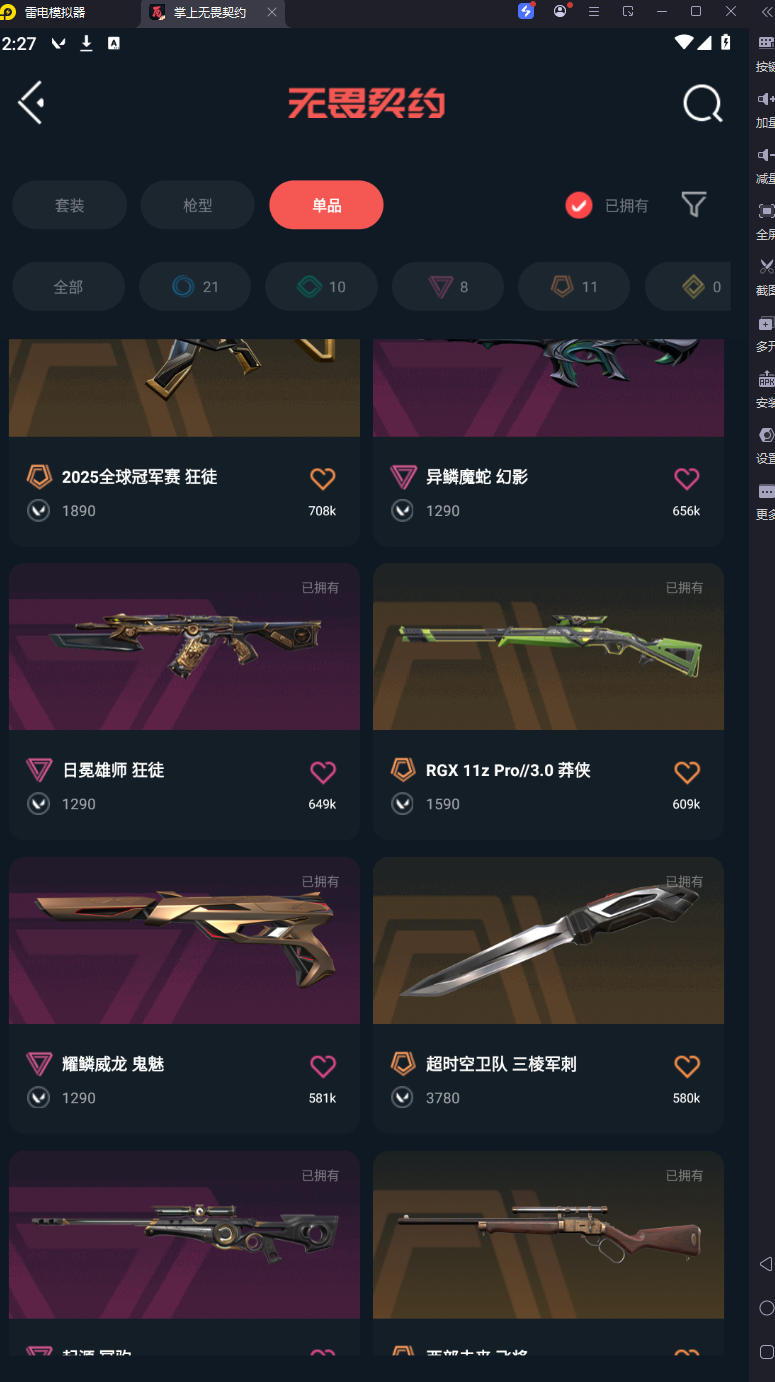Select the 全部 filter button

coord(68,287)
